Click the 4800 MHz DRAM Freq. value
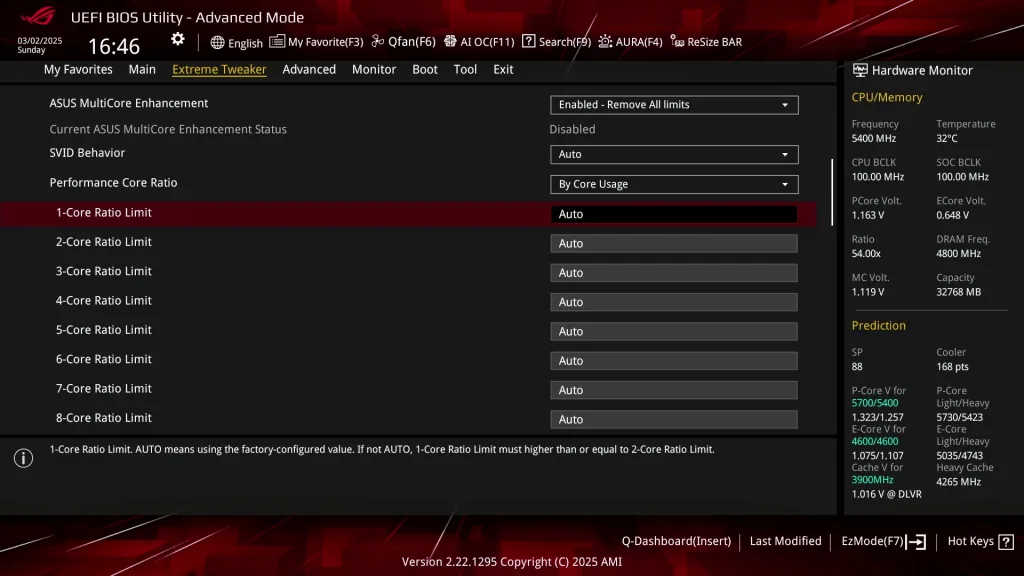 coord(959,253)
